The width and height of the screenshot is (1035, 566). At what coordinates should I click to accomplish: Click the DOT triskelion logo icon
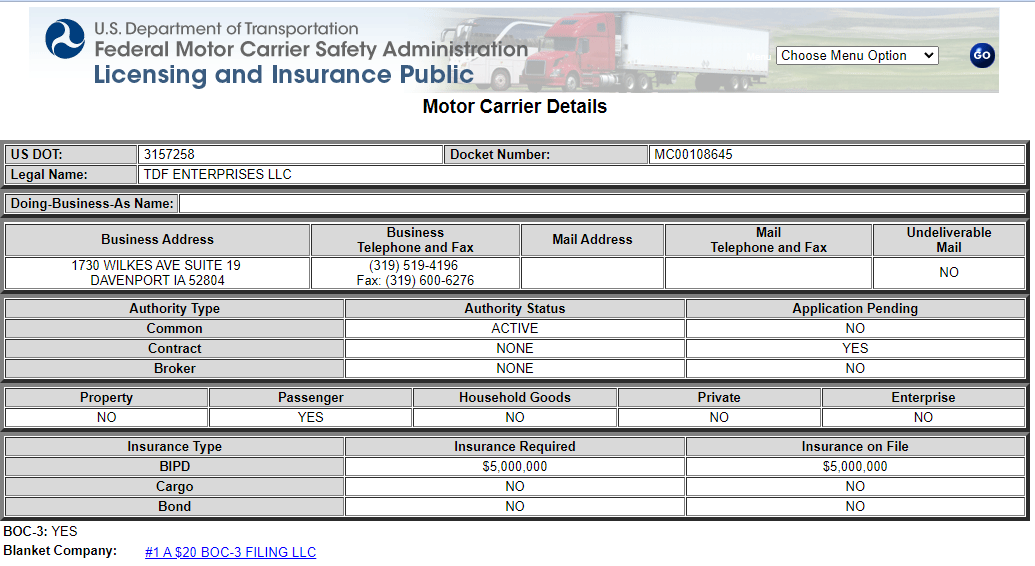click(x=65, y=39)
